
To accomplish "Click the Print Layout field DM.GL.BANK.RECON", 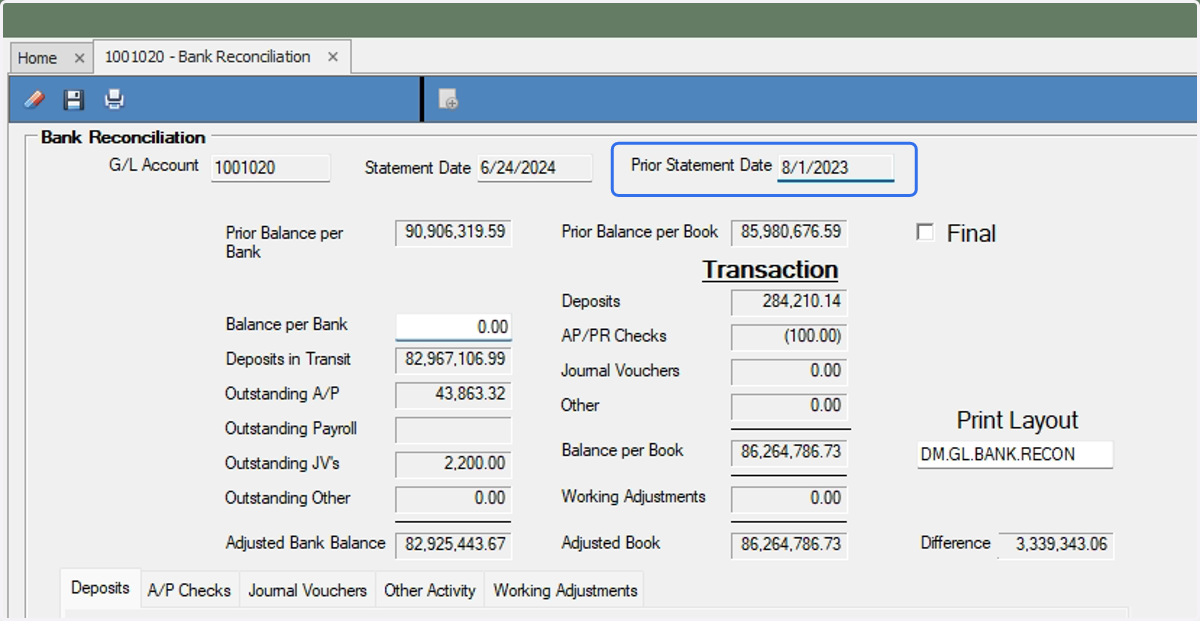I will (1015, 454).
